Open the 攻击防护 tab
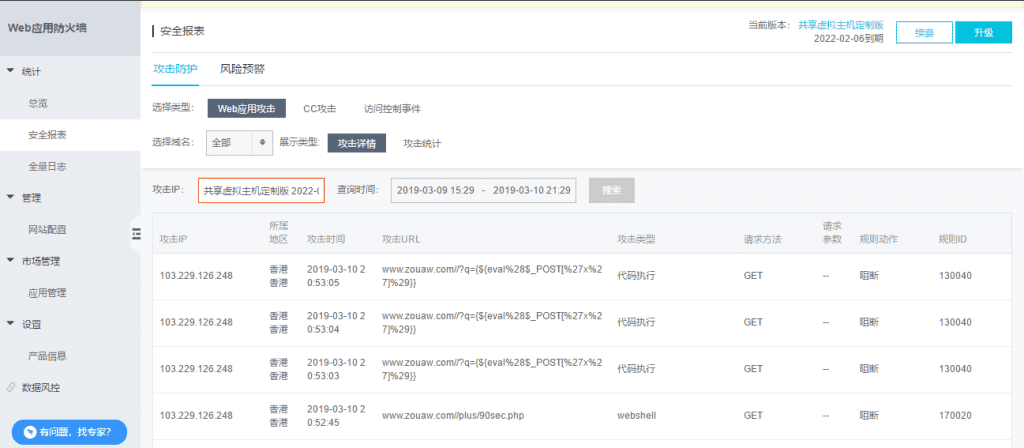The image size is (1024, 448). coord(175,69)
